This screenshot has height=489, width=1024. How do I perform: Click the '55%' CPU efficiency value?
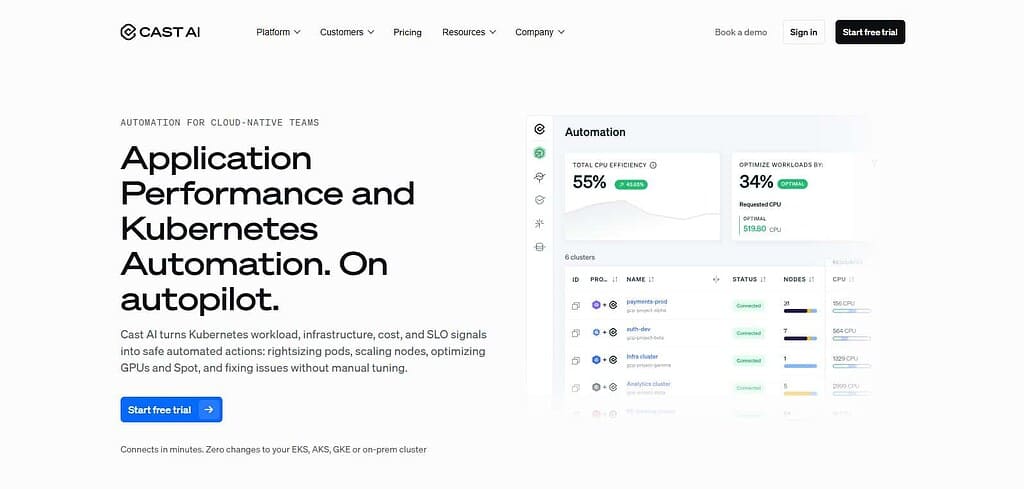(x=589, y=182)
